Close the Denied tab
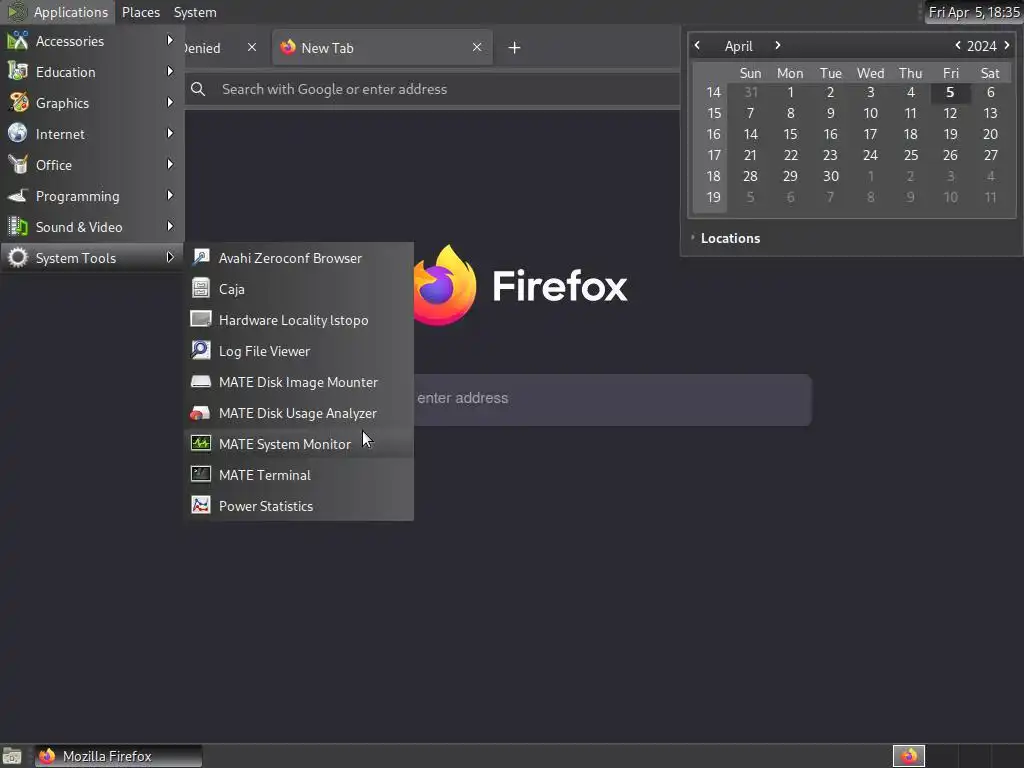 (251, 48)
